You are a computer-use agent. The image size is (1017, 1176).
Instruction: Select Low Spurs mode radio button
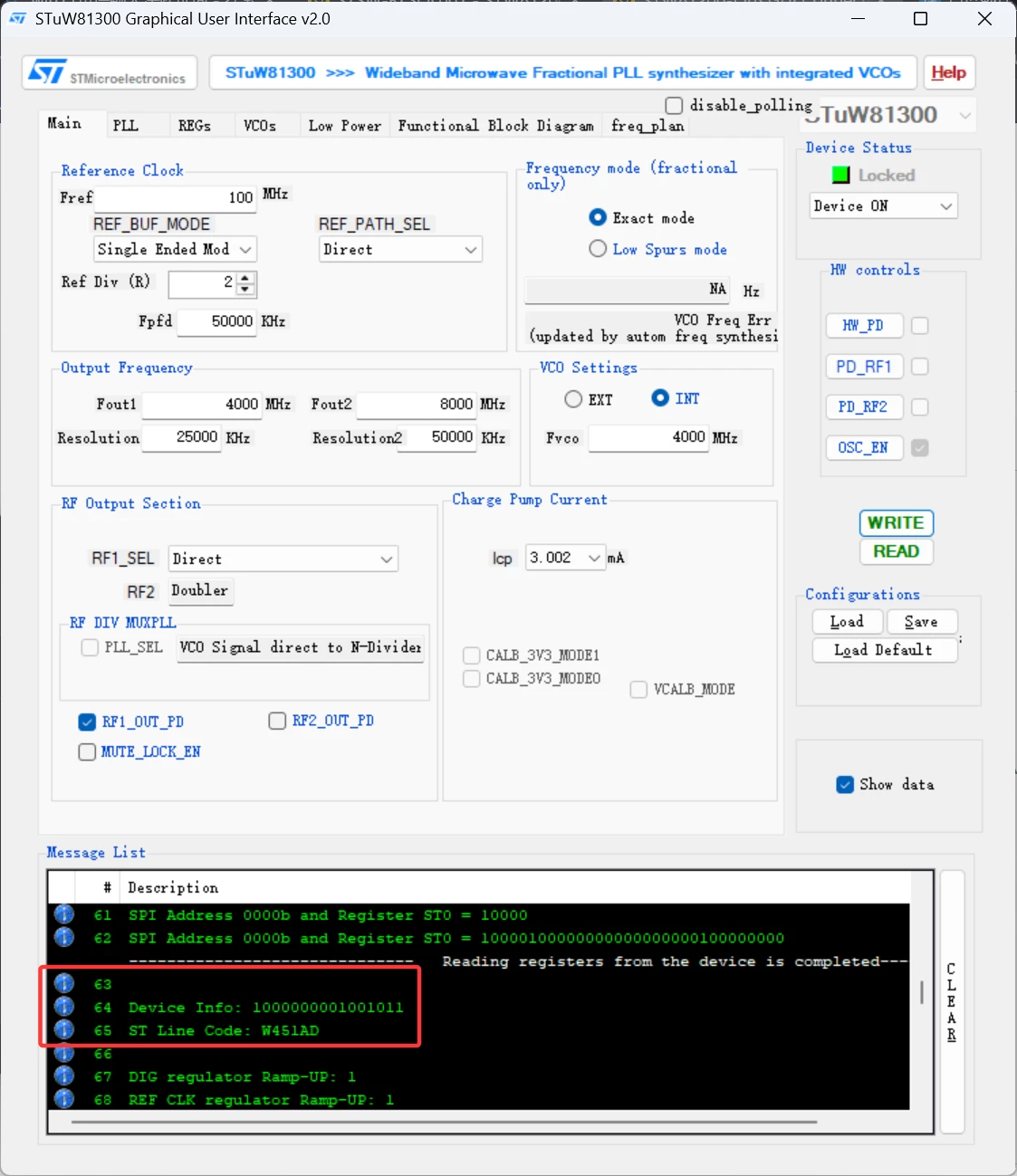point(598,248)
